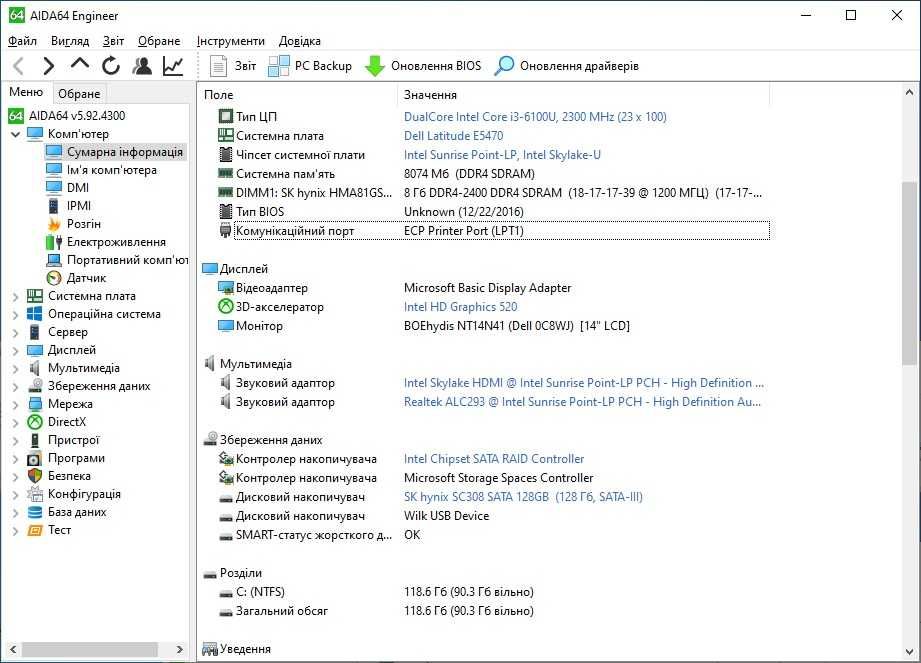The width and height of the screenshot is (921, 663).
Task: Click the up-level arrow toolbar icon
Action: 80,65
